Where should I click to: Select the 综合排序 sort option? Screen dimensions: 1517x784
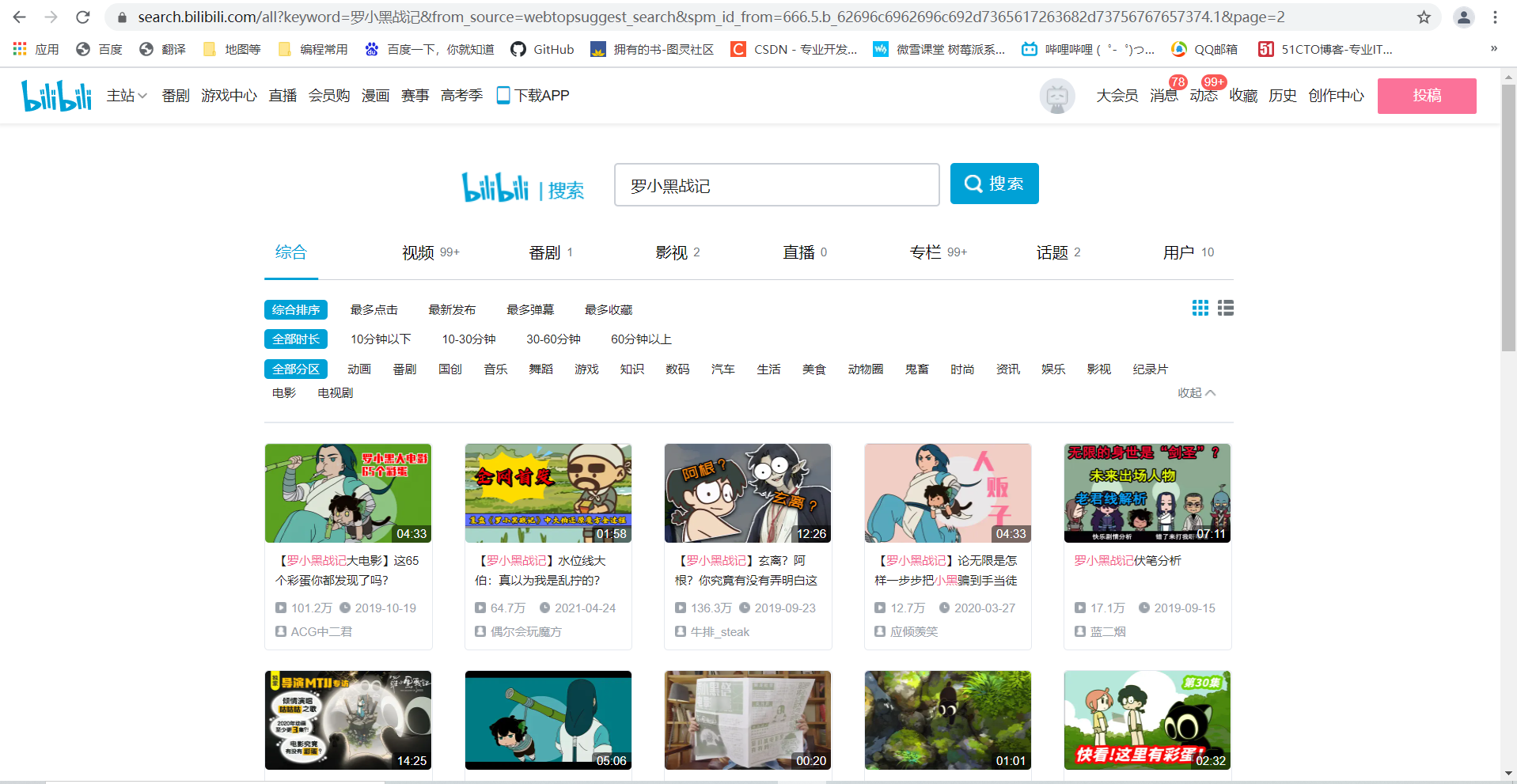[296, 309]
